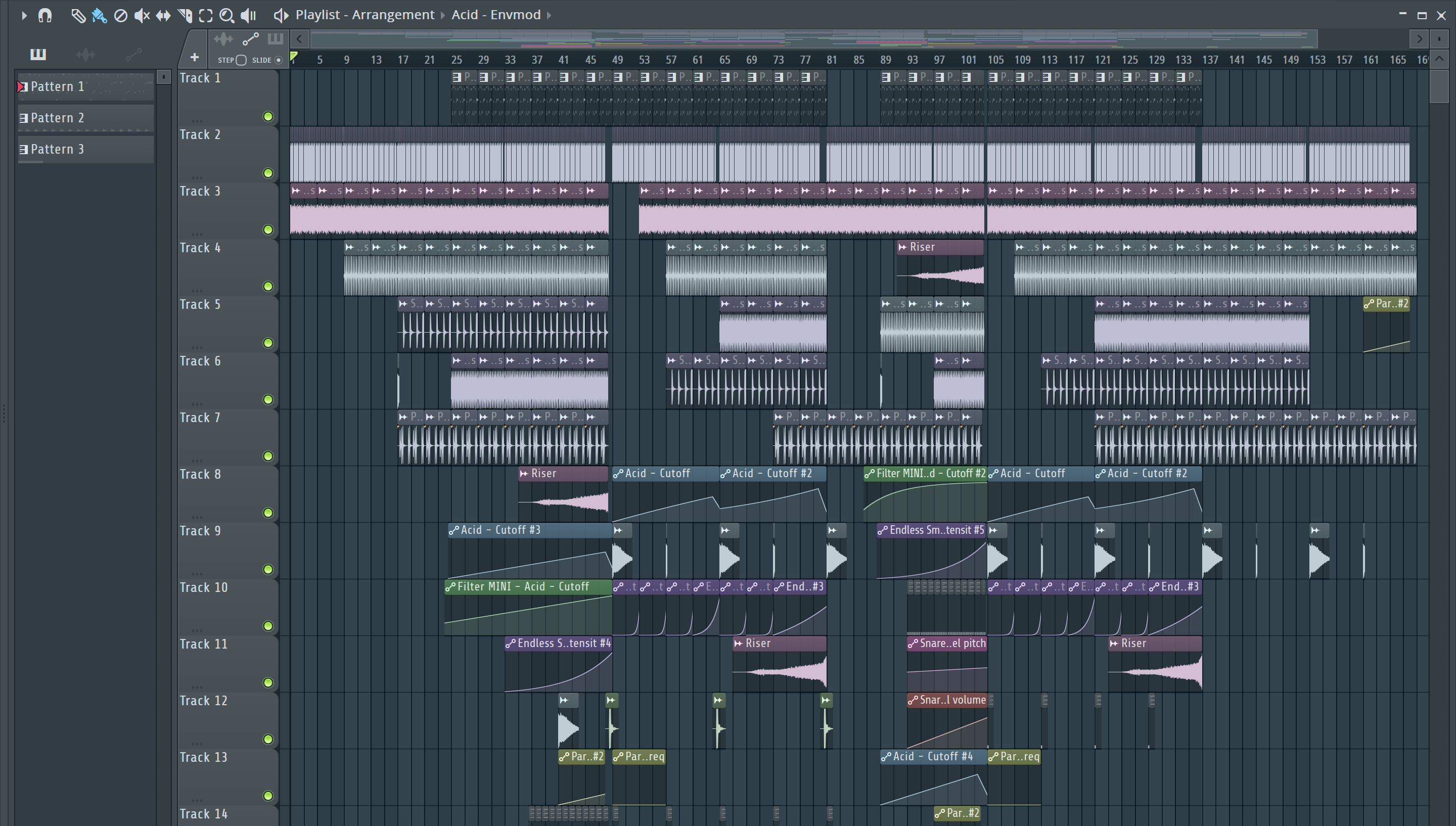Image resolution: width=1456 pixels, height=826 pixels.
Task: Open Track 1 options dots
Action: [x=197, y=120]
